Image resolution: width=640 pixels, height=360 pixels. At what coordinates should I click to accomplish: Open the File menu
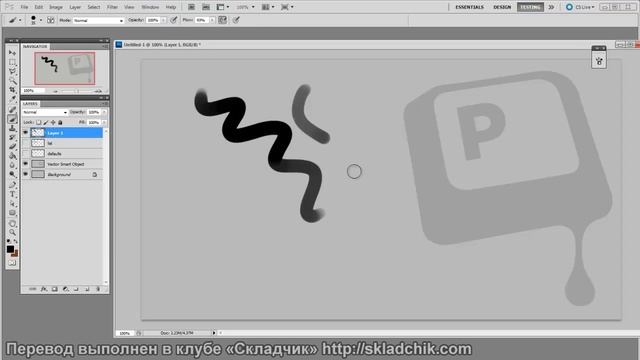click(x=24, y=7)
